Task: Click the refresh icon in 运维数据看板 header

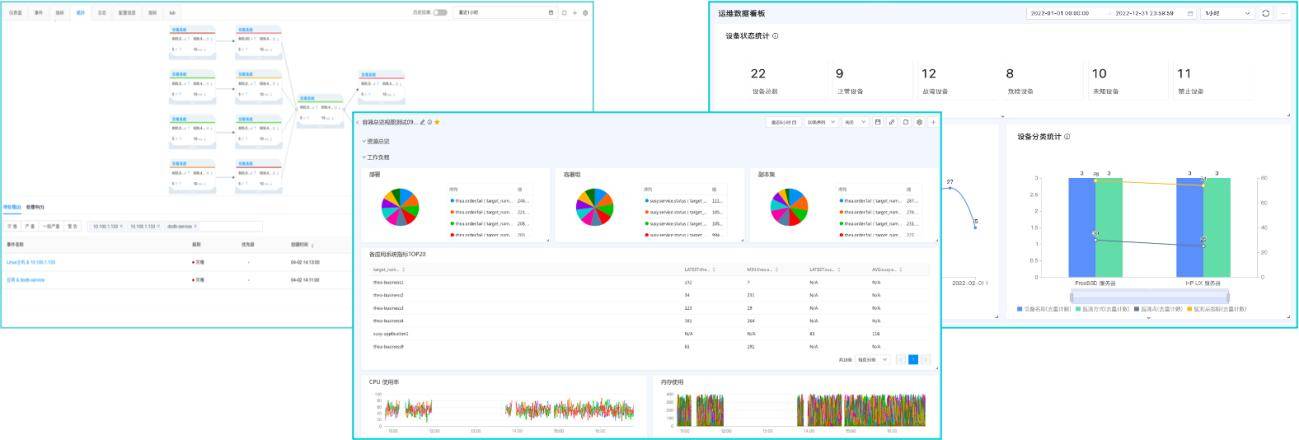Action: pos(1266,13)
